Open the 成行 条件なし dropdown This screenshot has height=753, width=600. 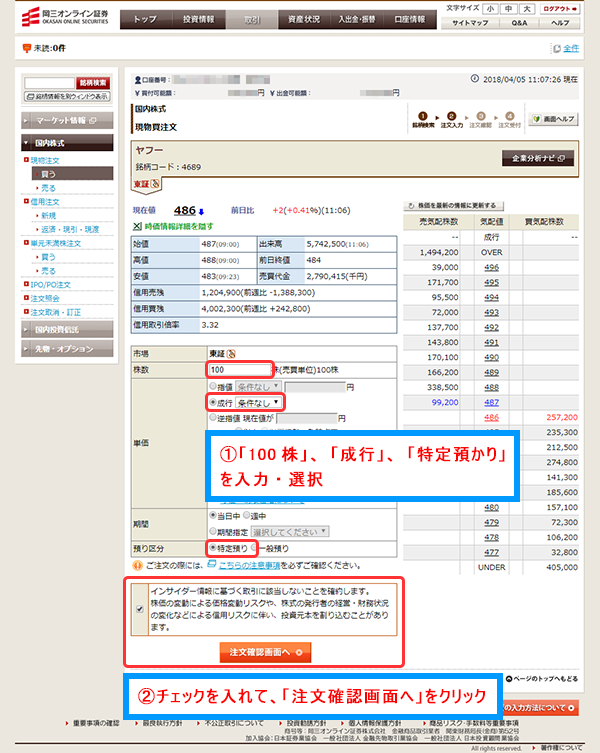[x=258, y=402]
